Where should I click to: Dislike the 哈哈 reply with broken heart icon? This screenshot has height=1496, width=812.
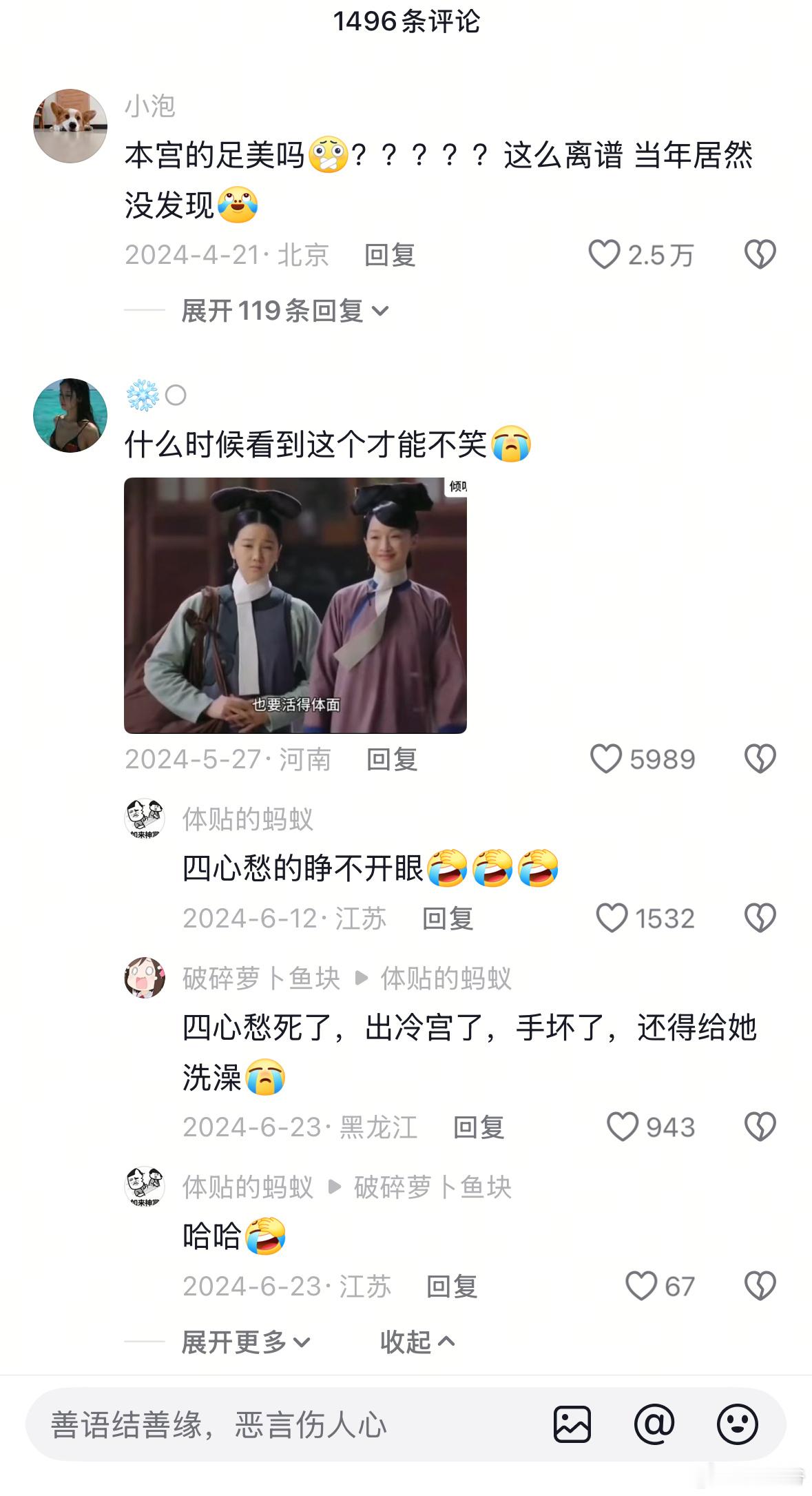pyautogui.click(x=760, y=1286)
